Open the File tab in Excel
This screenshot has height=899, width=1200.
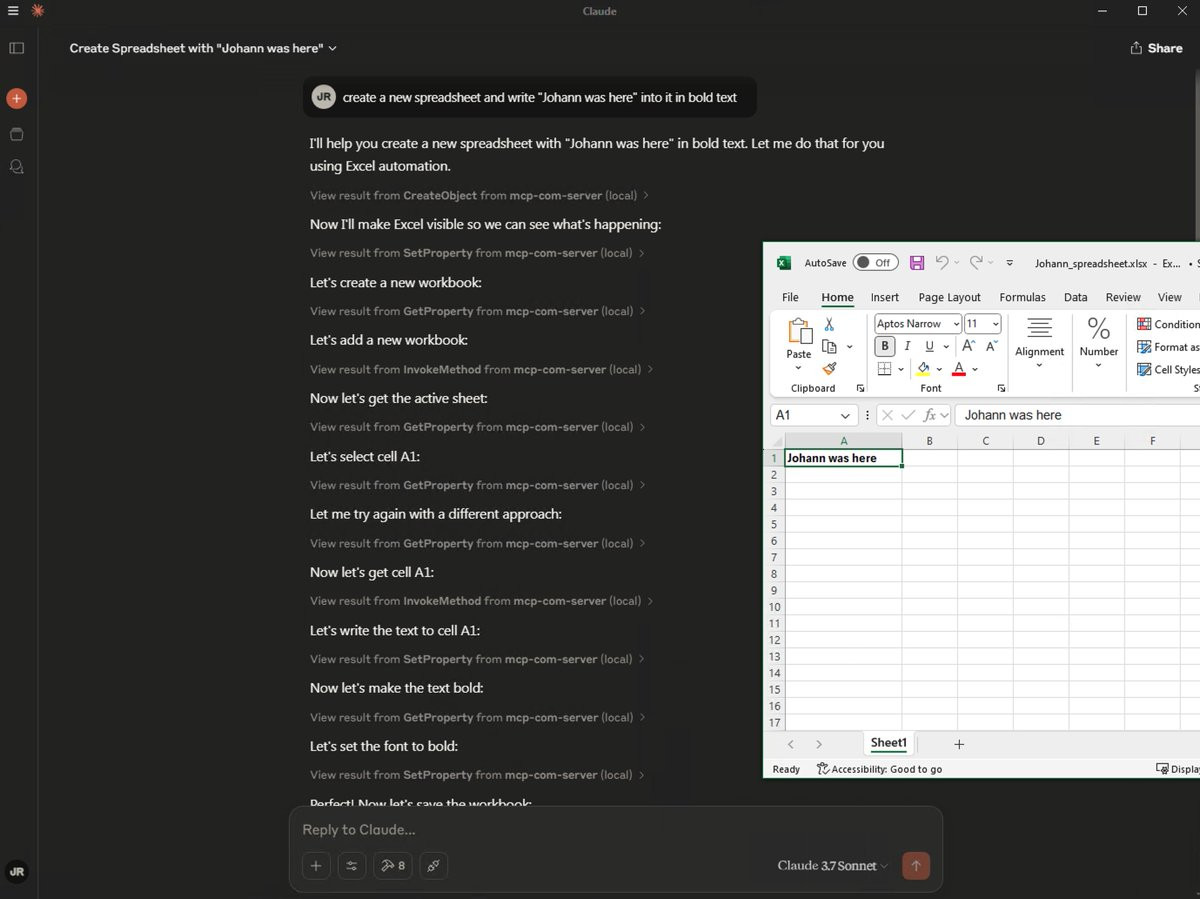(790, 297)
